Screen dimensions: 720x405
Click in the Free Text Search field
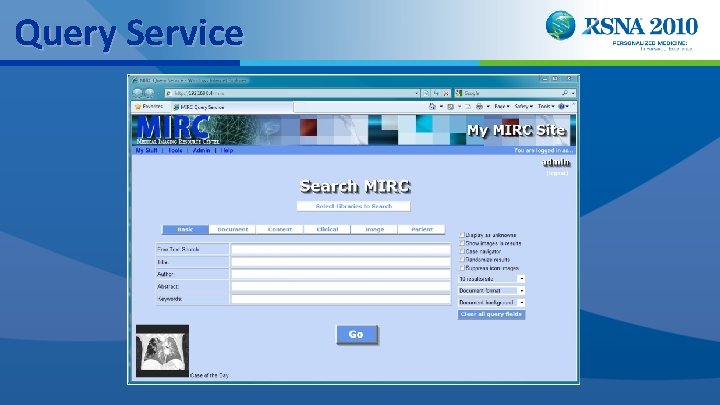[x=341, y=249]
